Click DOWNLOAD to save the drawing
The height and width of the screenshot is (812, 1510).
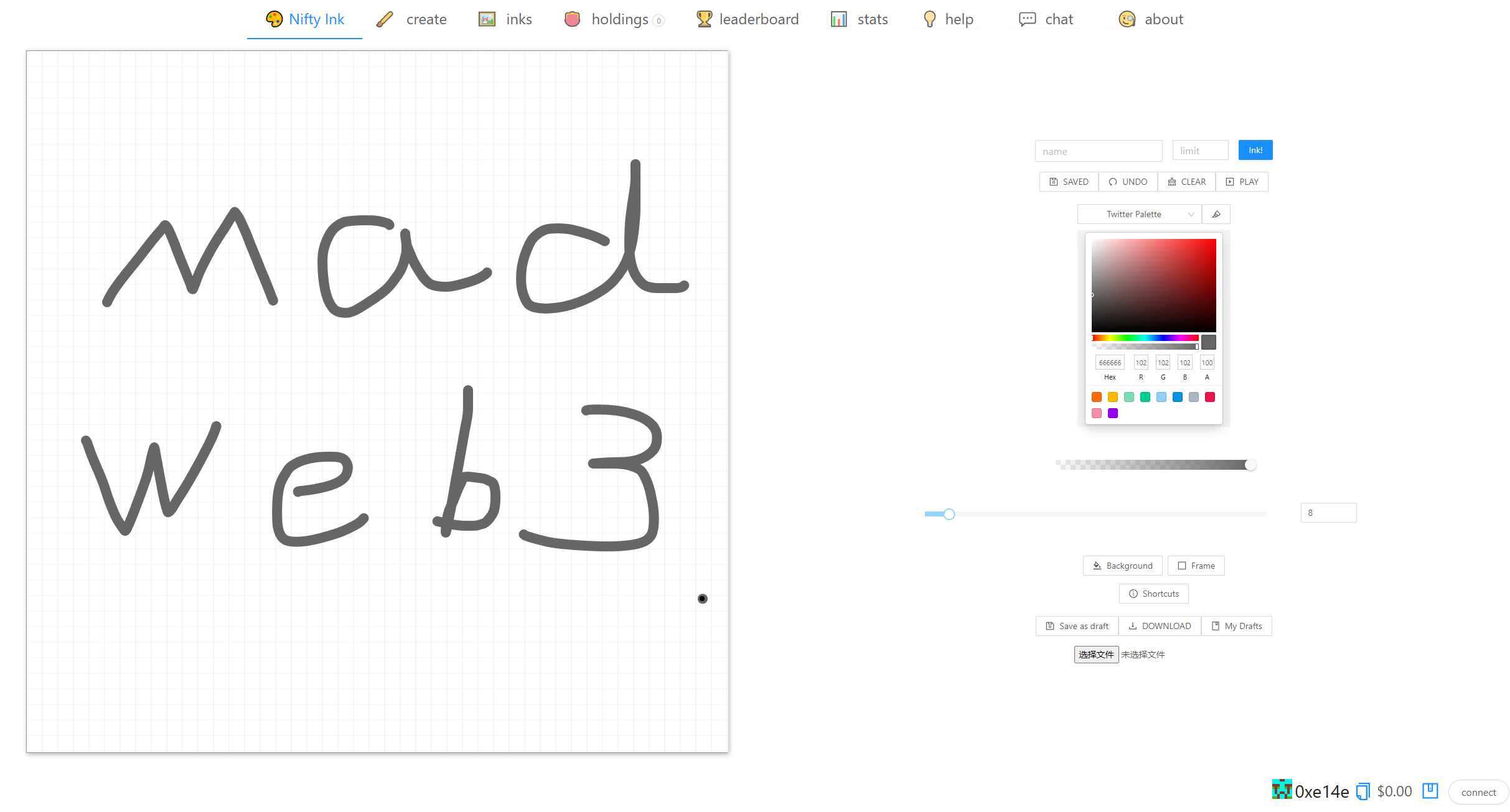point(1160,626)
